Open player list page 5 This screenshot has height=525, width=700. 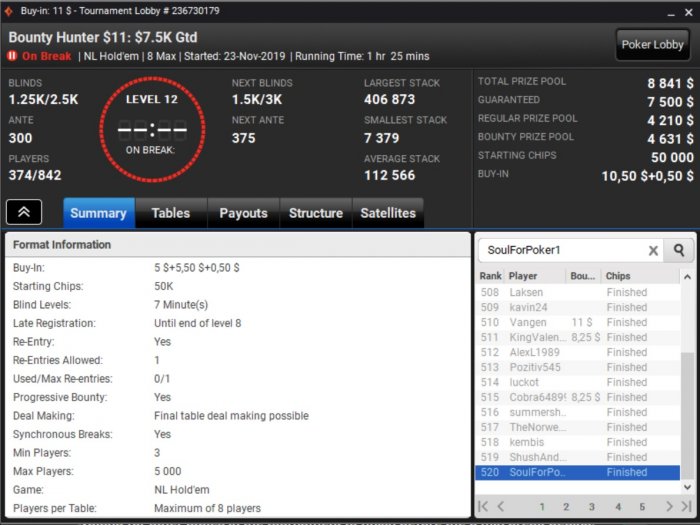[642, 507]
